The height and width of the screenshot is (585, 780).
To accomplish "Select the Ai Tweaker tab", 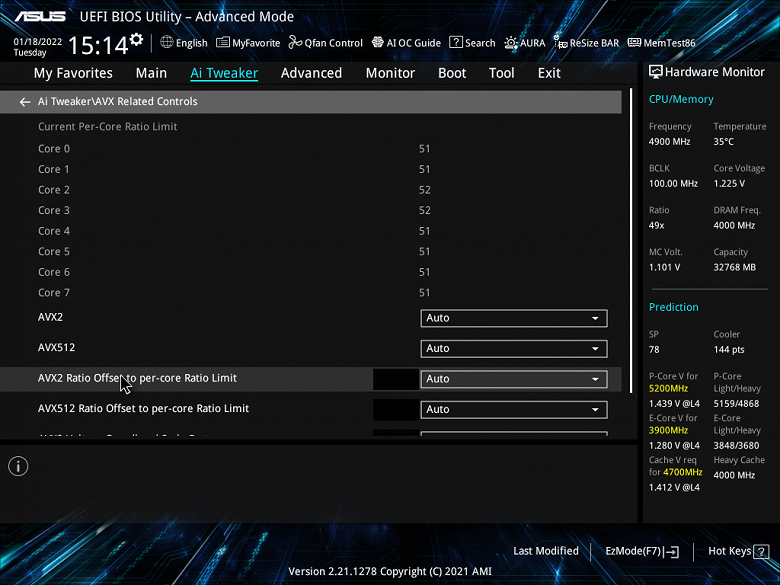I will pyautogui.click(x=224, y=73).
